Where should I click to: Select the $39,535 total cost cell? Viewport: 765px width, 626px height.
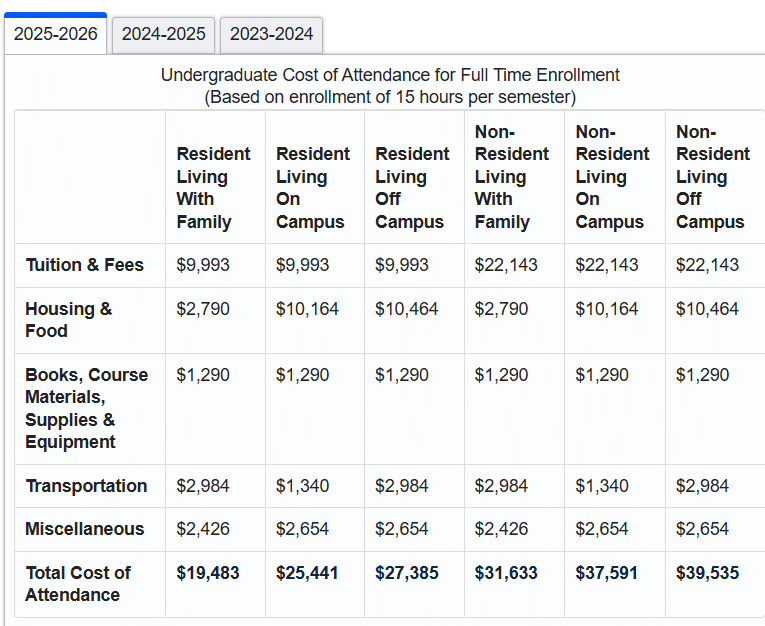708,573
